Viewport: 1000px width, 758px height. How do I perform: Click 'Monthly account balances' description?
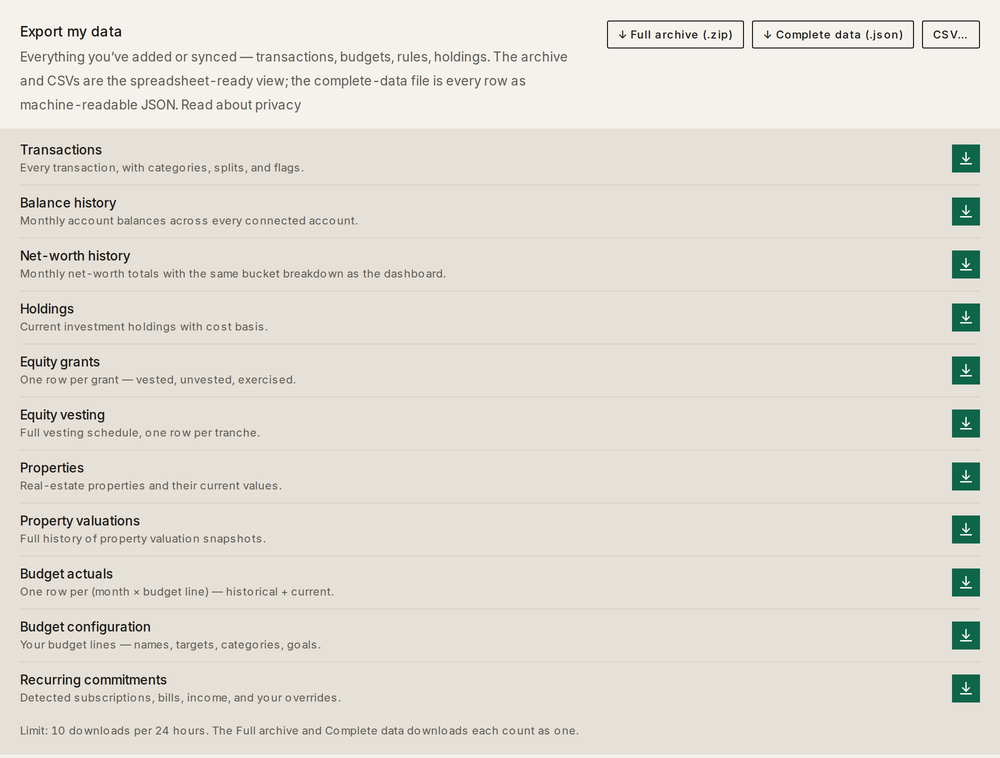click(189, 221)
